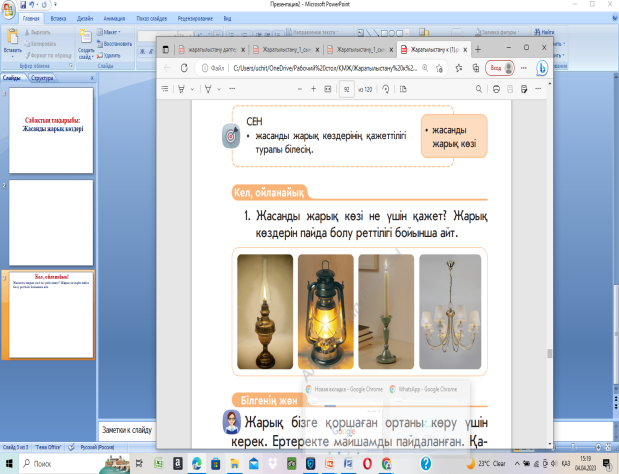The height and width of the screenshot is (474, 619).
Task: Reload the PDF page in Edge
Action: pyautogui.click(x=184, y=68)
